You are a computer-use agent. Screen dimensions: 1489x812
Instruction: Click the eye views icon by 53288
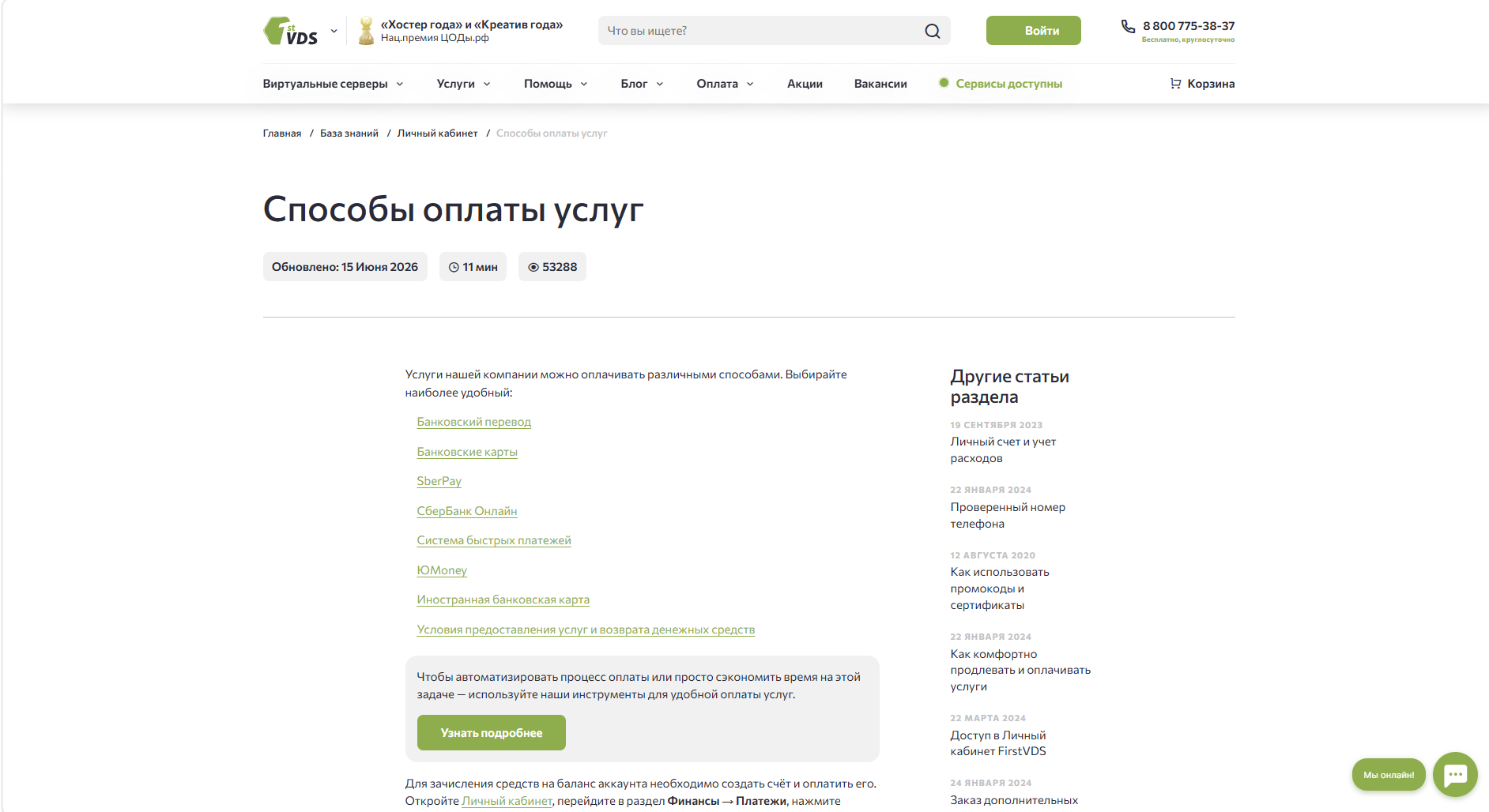point(533,267)
